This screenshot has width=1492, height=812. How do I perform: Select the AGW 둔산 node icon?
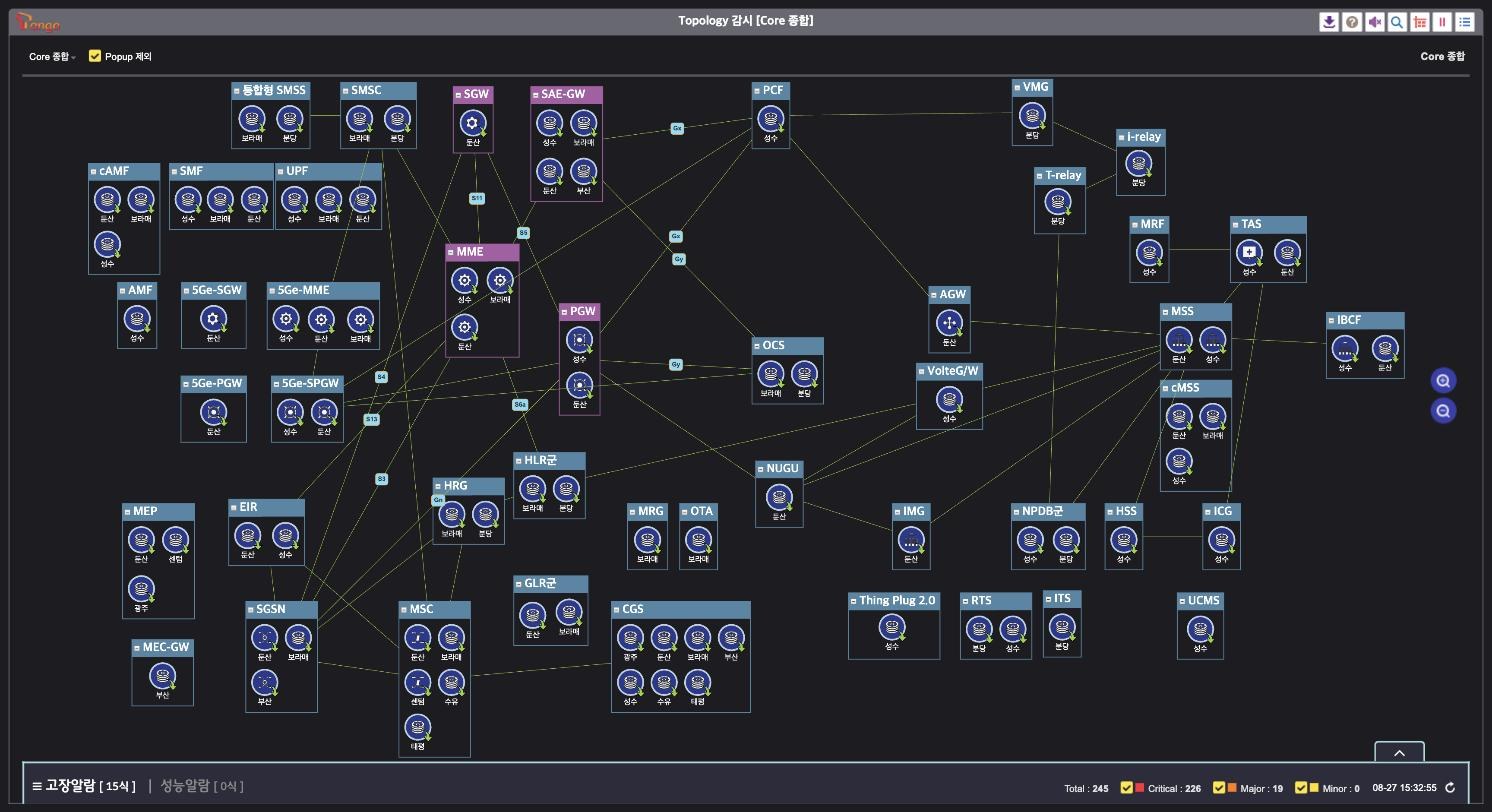(949, 322)
